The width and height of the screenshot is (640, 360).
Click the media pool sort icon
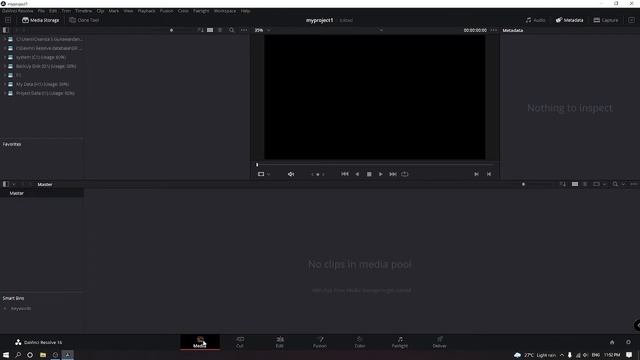(563, 184)
